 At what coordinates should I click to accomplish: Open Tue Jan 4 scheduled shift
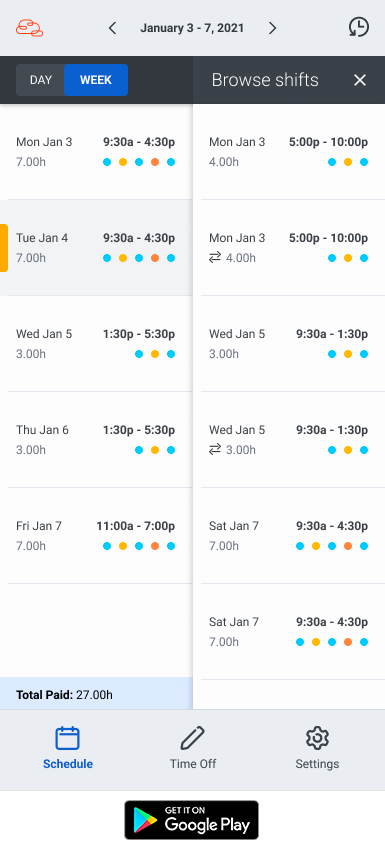point(96,248)
